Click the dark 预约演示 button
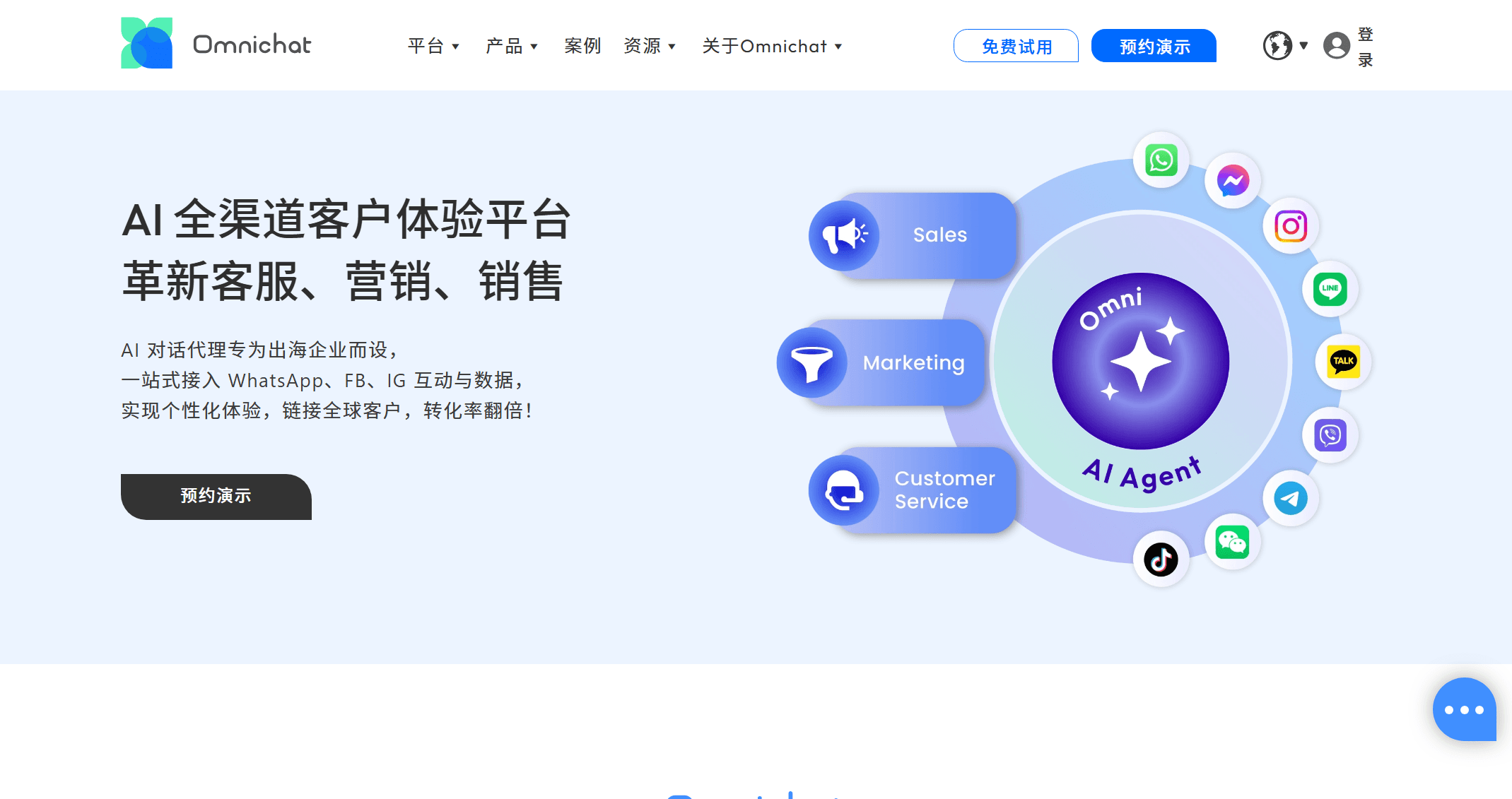 pos(216,497)
